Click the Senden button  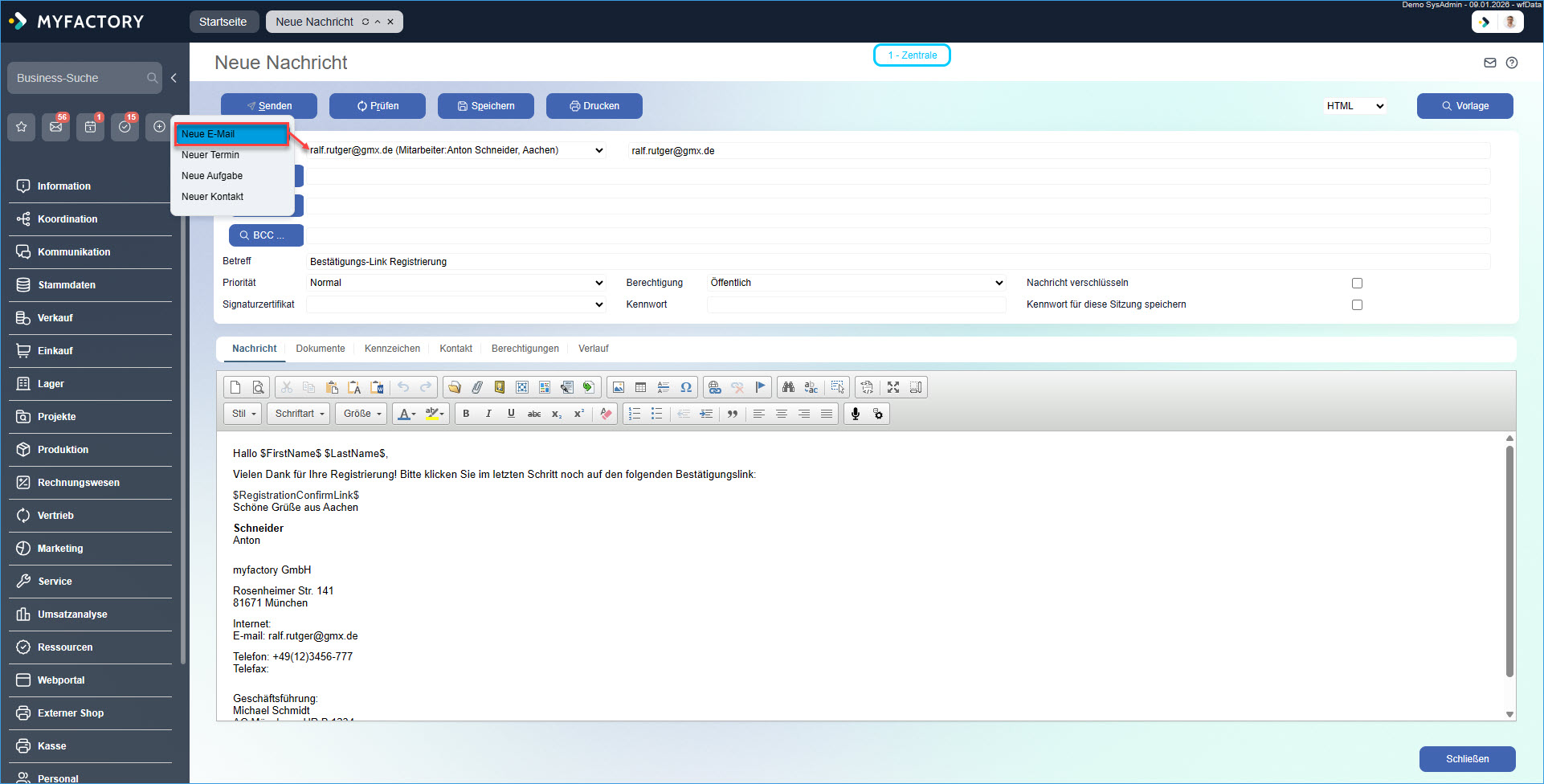269,105
